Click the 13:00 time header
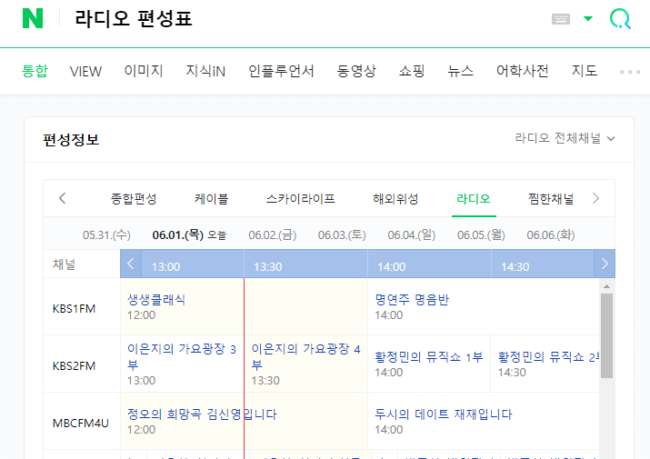Screen dimensions: 650x459 [166, 267]
